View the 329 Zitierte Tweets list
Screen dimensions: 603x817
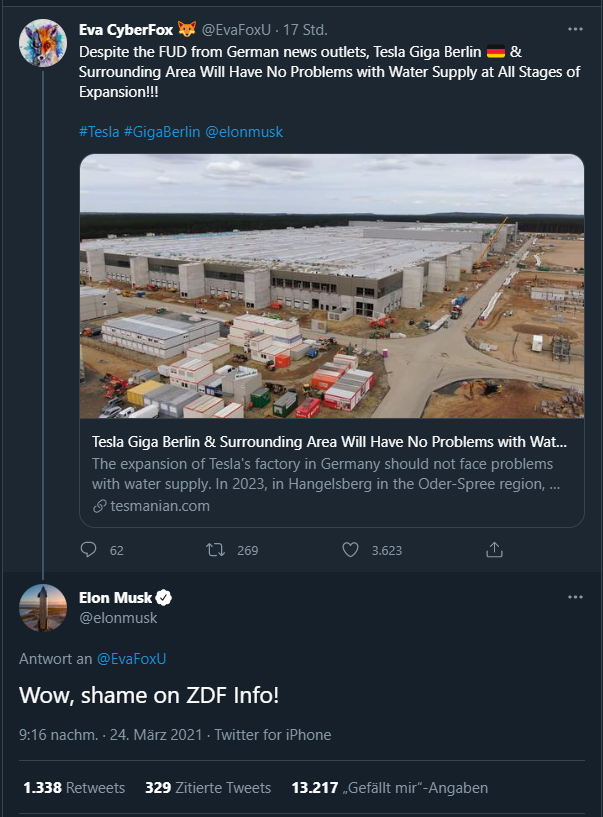point(208,788)
